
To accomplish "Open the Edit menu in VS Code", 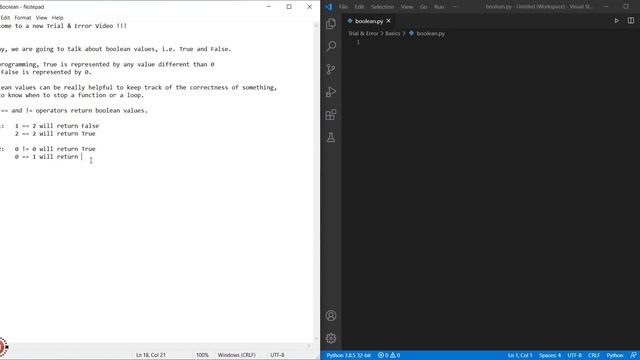I will coord(359,7).
